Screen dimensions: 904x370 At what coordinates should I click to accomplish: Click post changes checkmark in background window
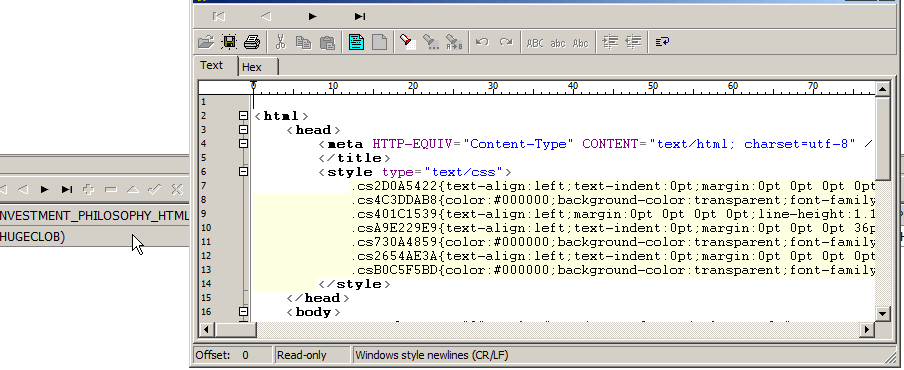(x=155, y=189)
